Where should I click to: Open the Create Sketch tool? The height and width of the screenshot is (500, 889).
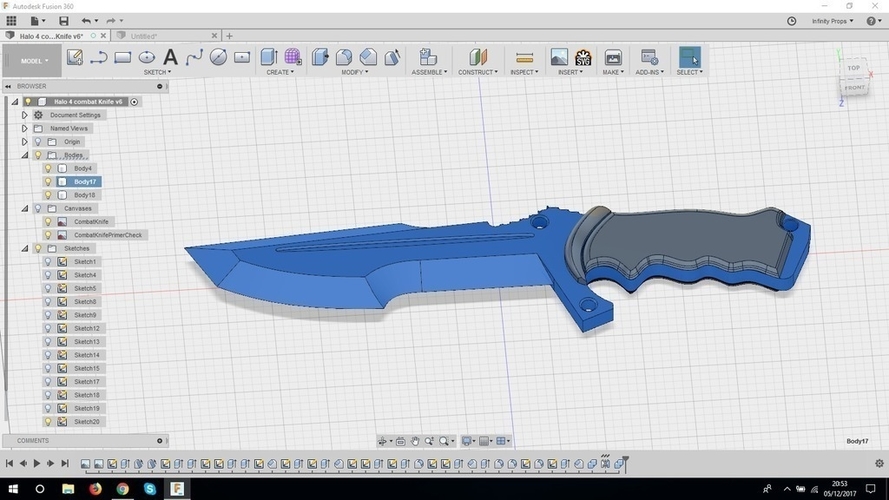coord(75,57)
